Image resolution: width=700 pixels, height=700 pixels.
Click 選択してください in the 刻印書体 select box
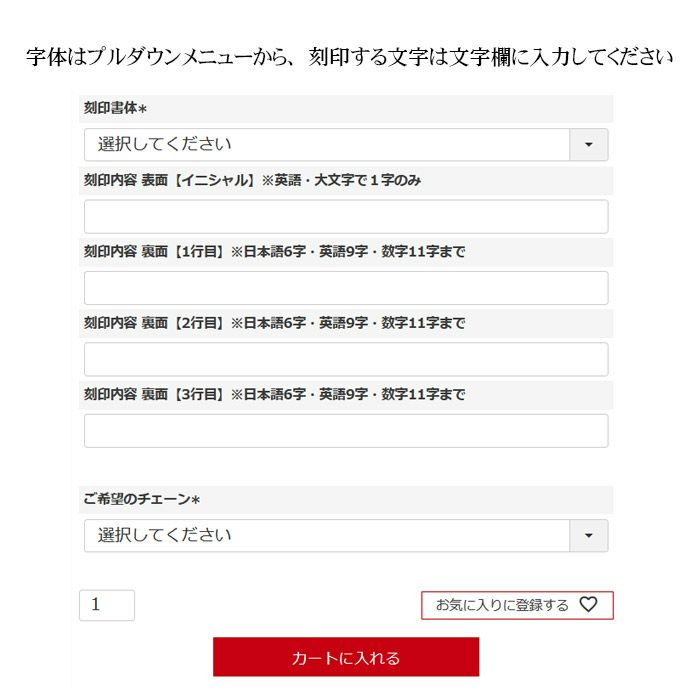pyautogui.click(x=164, y=145)
